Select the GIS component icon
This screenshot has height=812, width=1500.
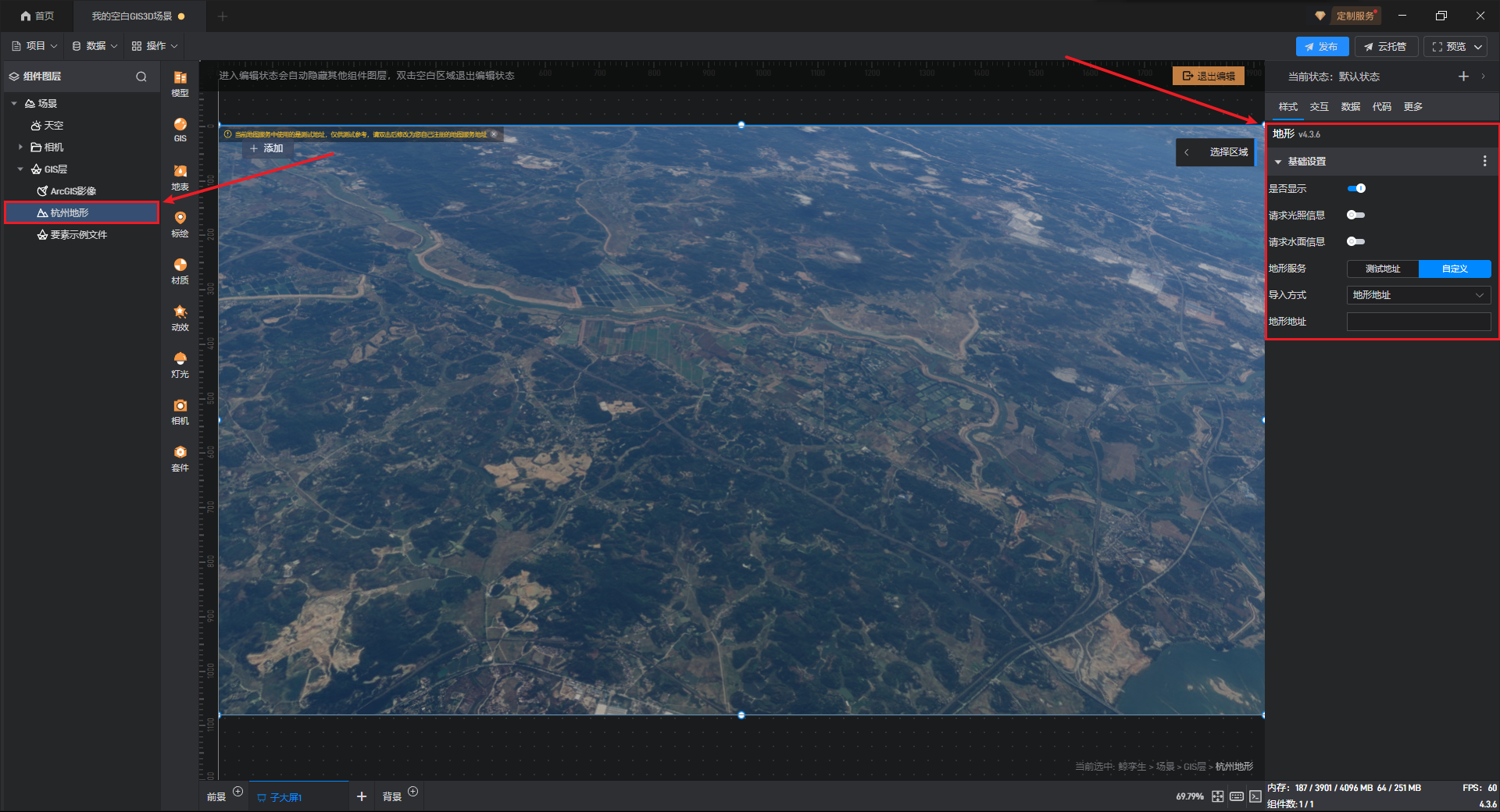tap(180, 129)
